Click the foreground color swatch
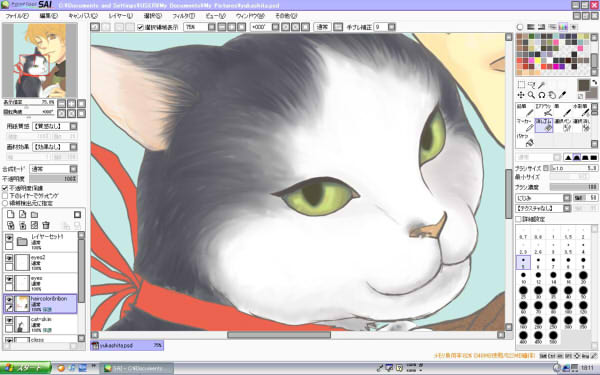Viewport: 600px width, 375px height. [584, 85]
